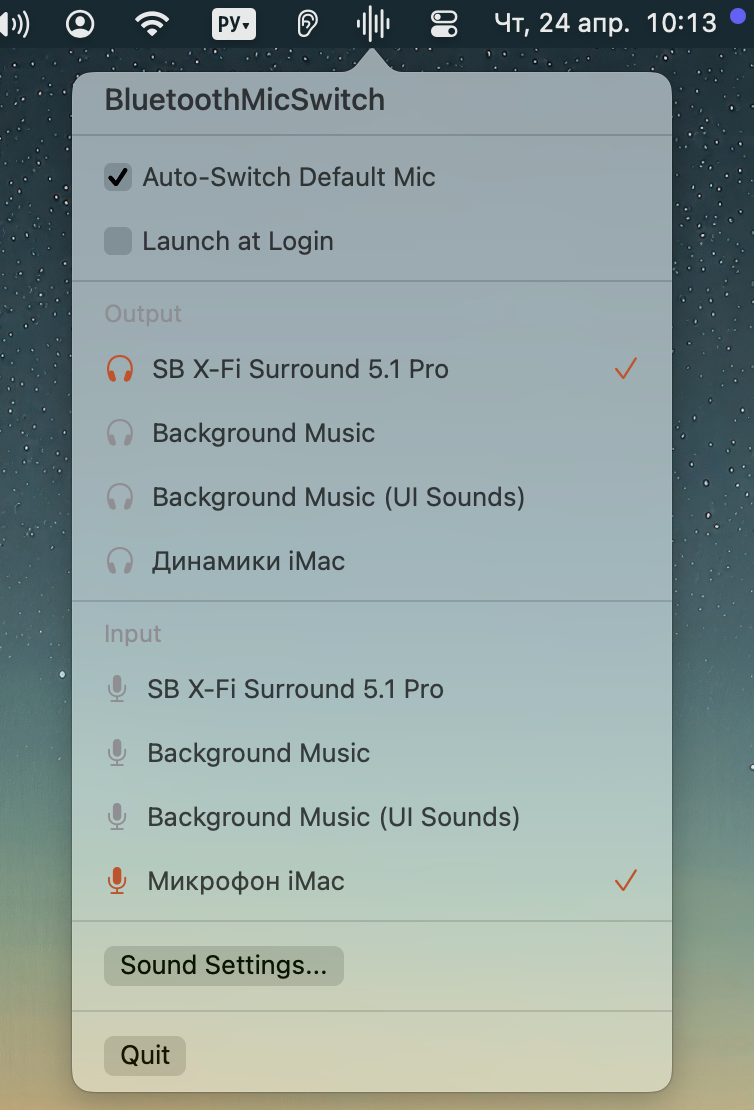Click checkmark on SB X-Fi Surround output row

coord(626,369)
